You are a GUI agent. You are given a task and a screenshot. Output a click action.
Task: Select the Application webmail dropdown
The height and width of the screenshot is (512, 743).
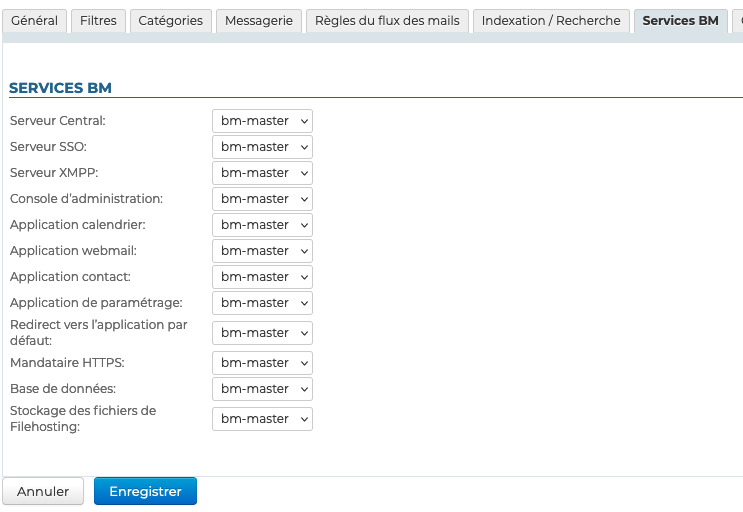pyautogui.click(x=262, y=251)
